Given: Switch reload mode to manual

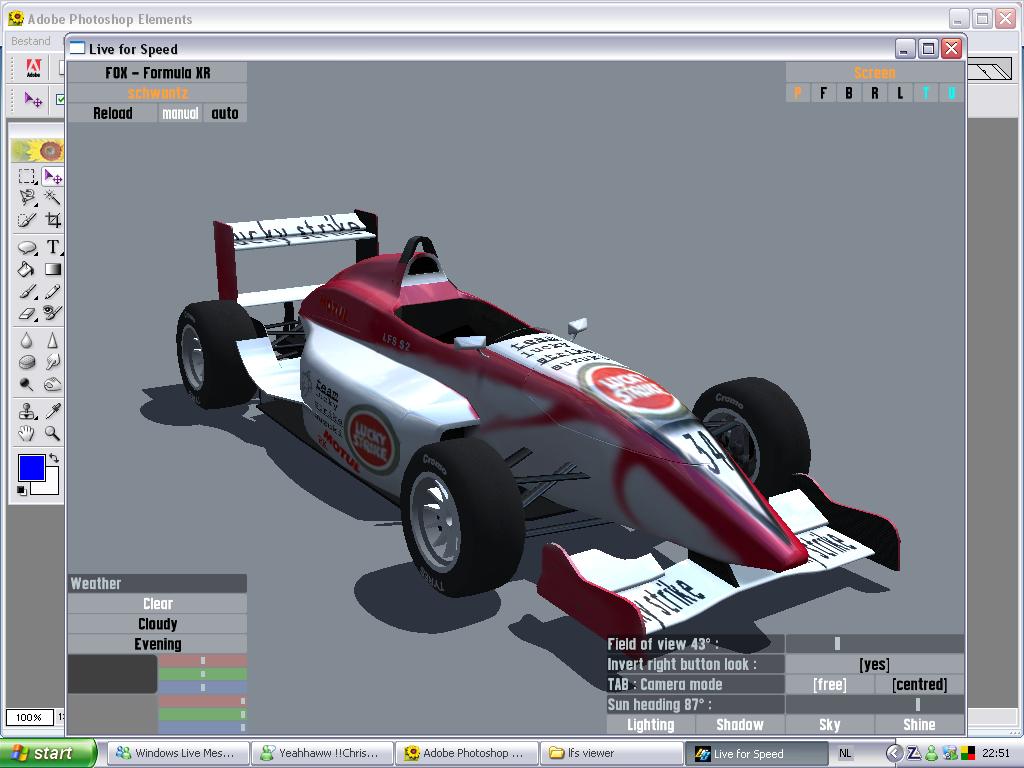Looking at the screenshot, I should point(180,113).
